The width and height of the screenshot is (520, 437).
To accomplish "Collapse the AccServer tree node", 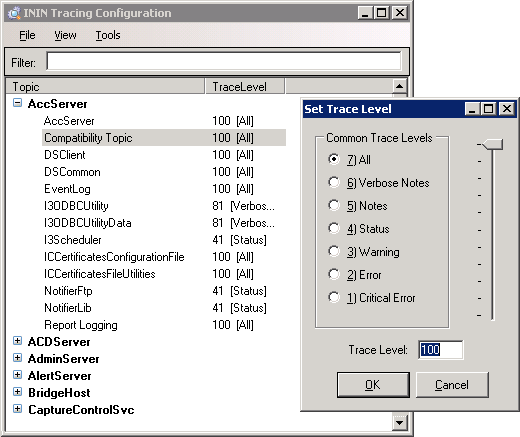I will click(17, 103).
